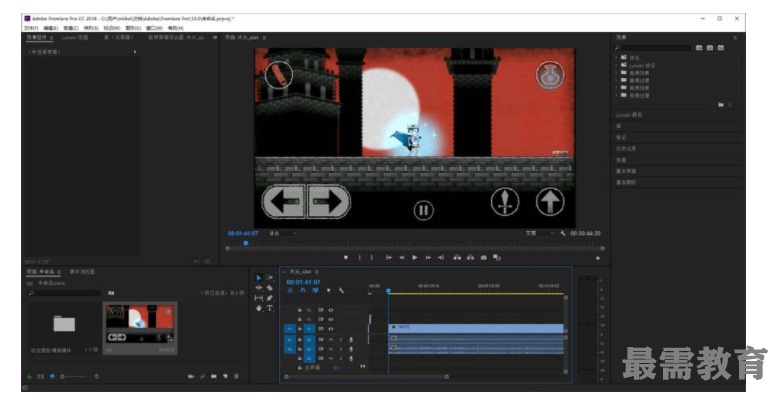Switch to the Lumetri 范围 tab
Image resolution: width=774 pixels, height=403 pixels.
tap(75, 38)
